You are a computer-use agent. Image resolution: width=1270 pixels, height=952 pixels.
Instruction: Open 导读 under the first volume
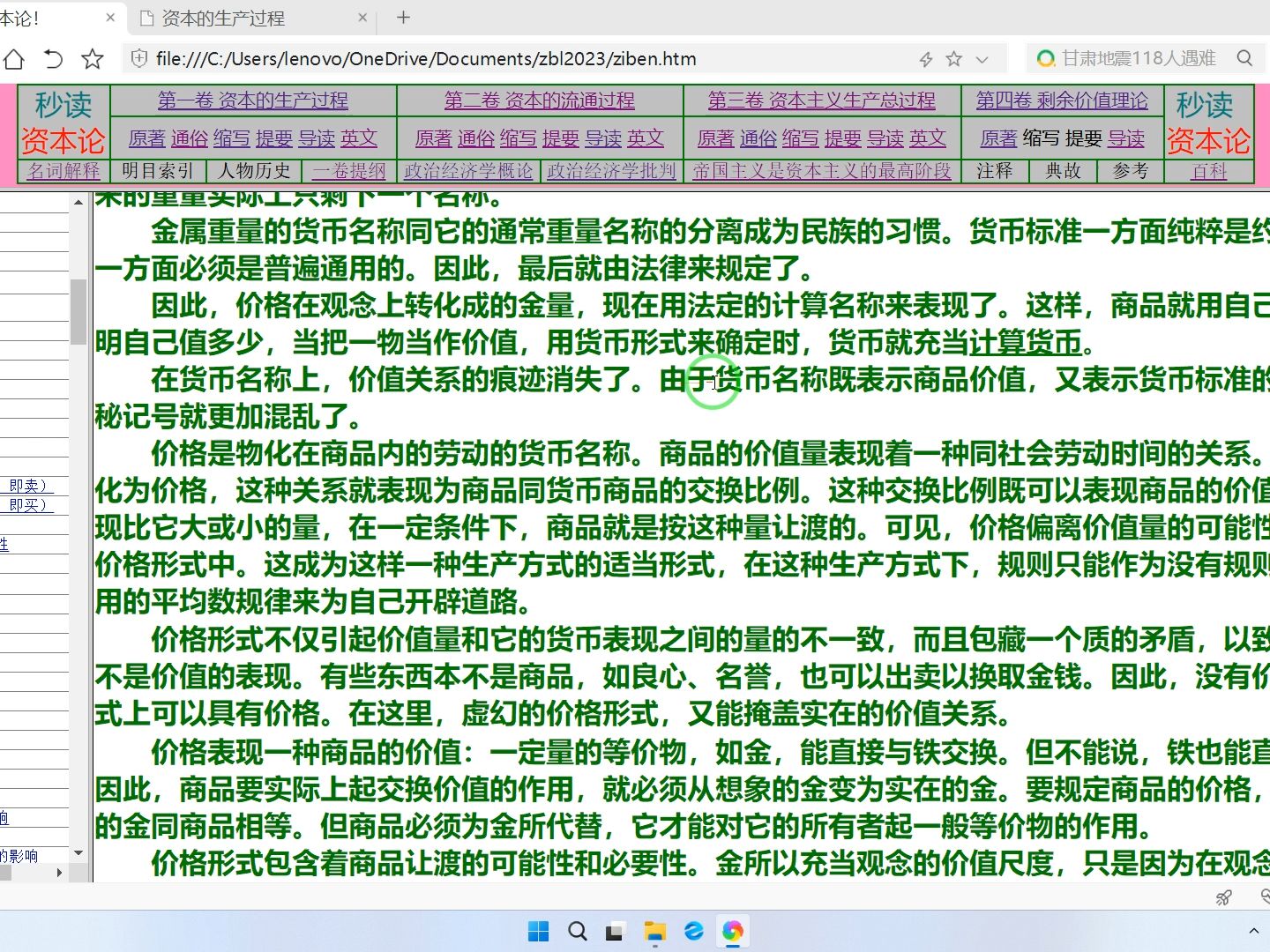pyautogui.click(x=317, y=138)
